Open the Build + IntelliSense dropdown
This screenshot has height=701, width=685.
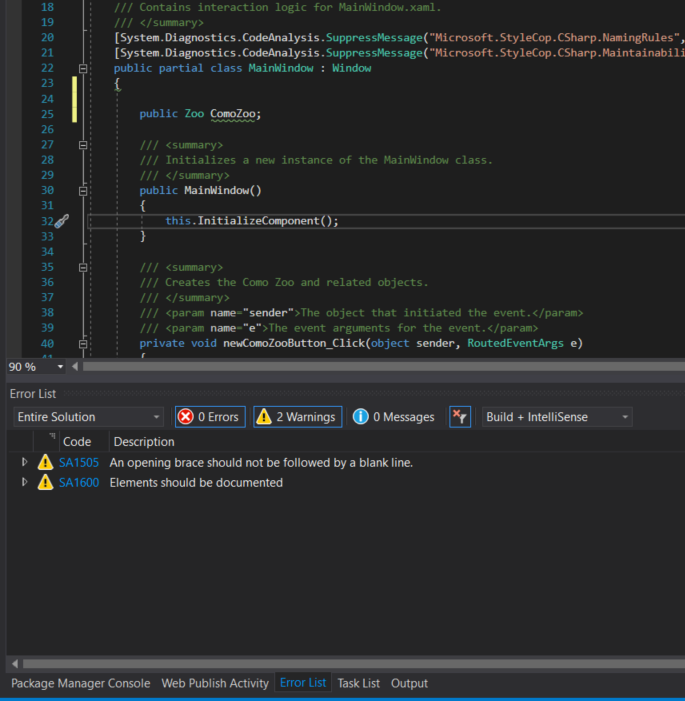(557, 417)
